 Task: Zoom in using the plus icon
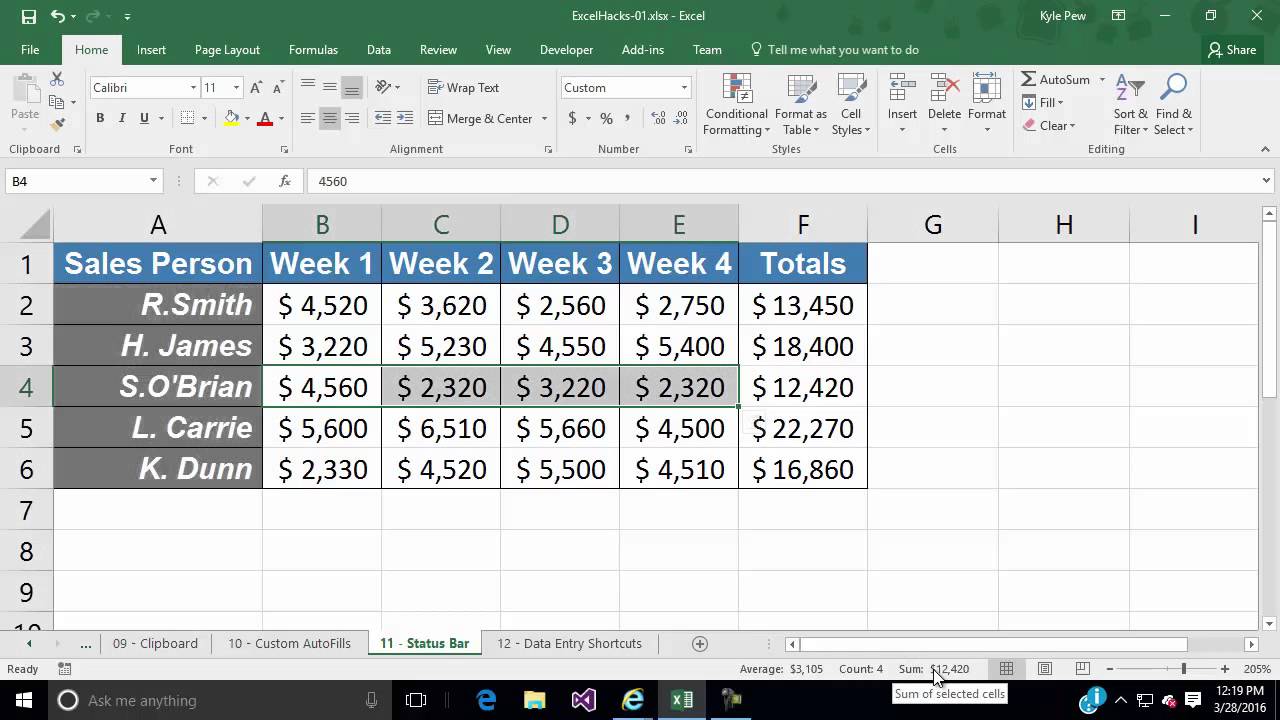(1224, 668)
